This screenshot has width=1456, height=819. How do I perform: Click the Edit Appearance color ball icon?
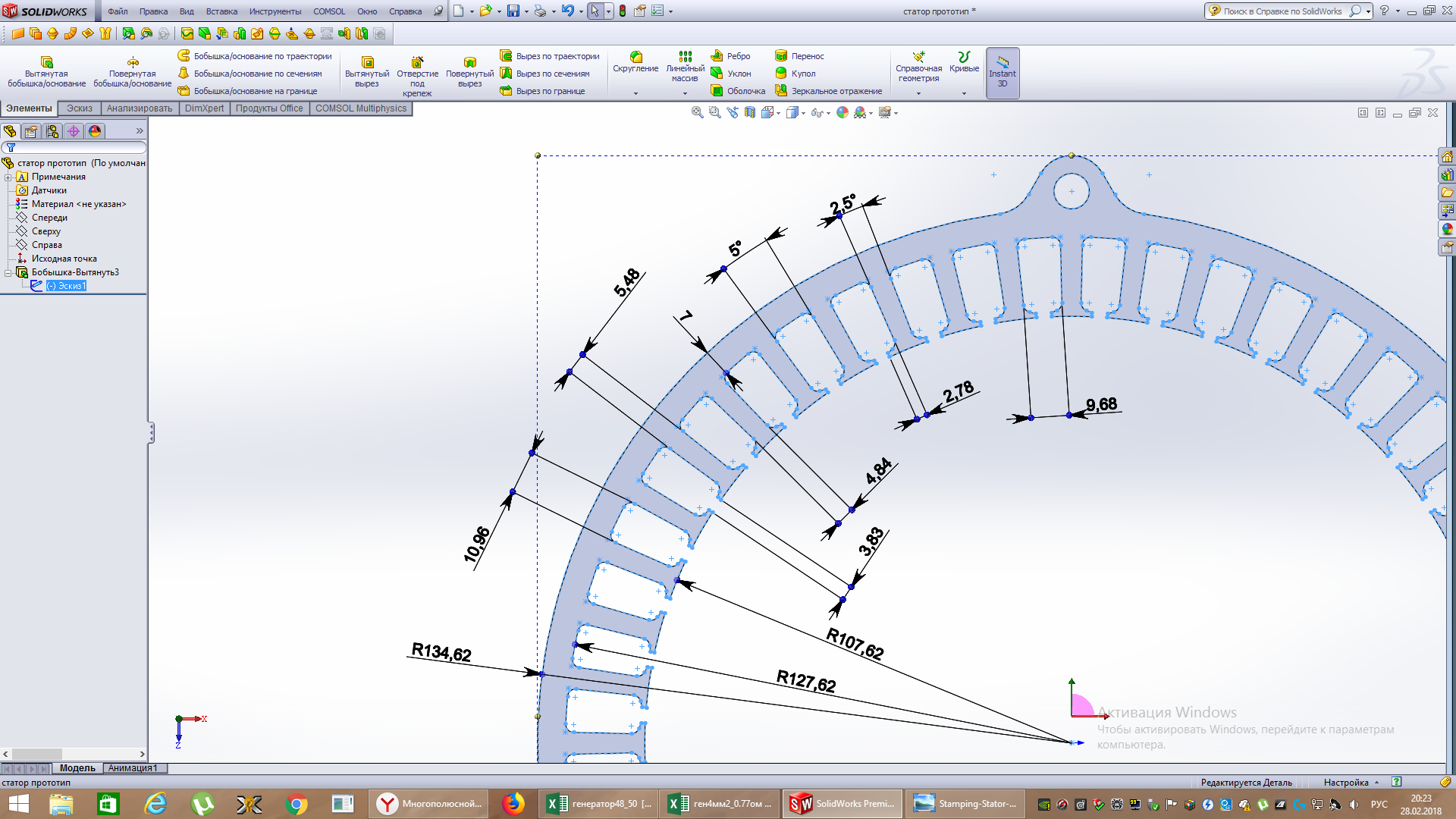point(843,112)
